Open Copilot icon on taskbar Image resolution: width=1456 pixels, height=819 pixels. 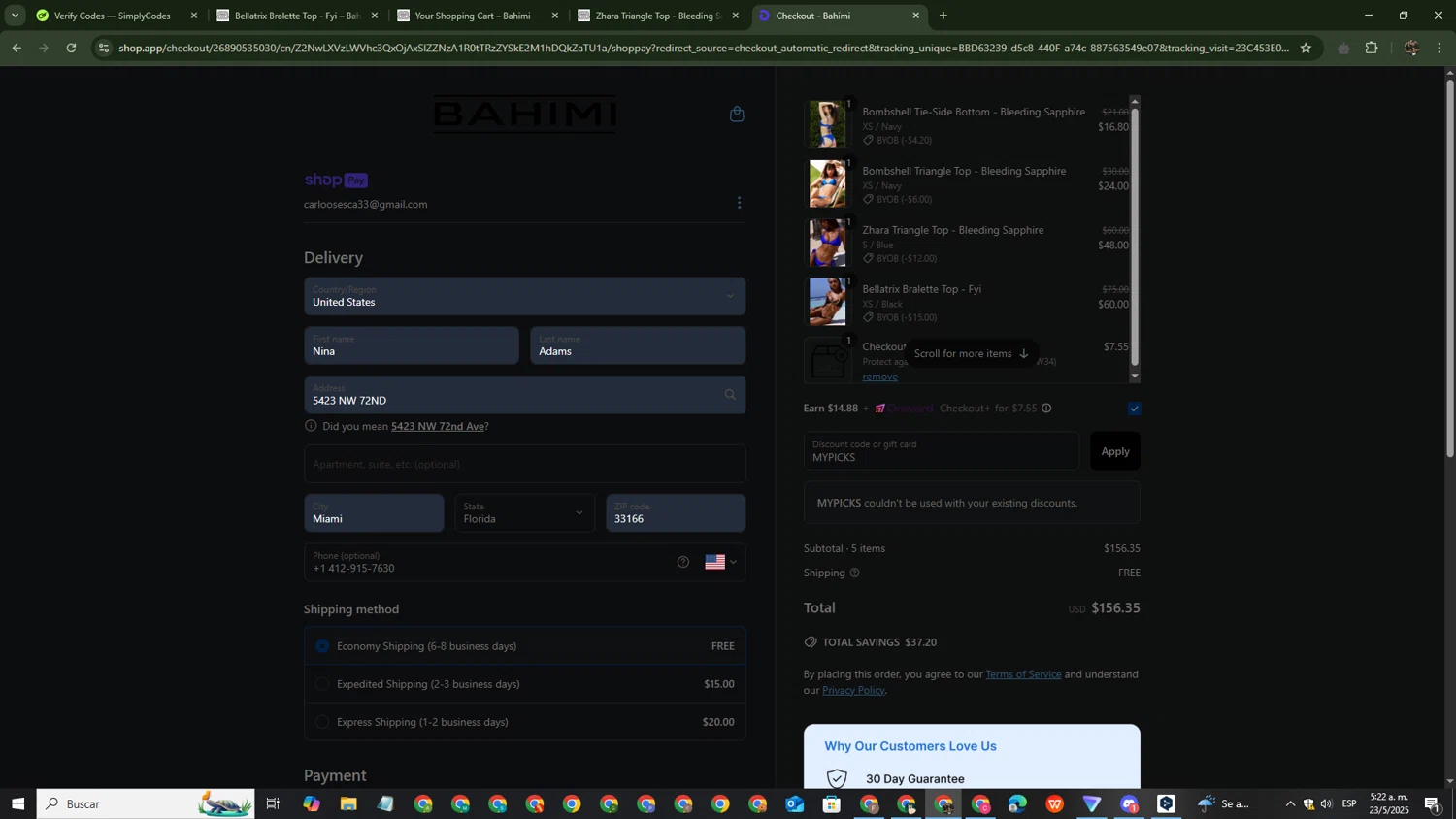point(312,803)
